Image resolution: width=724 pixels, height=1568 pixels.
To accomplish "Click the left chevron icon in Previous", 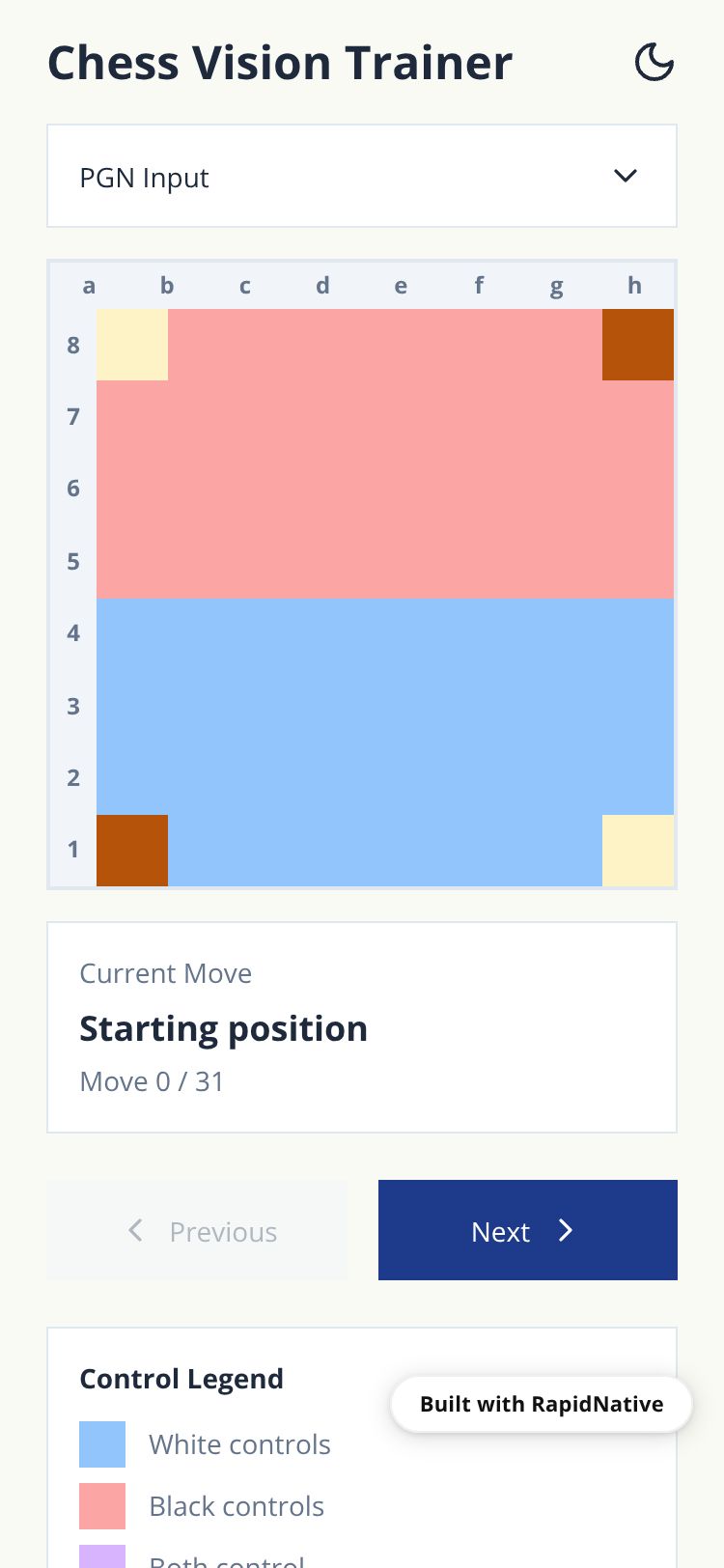I will pyautogui.click(x=136, y=1230).
